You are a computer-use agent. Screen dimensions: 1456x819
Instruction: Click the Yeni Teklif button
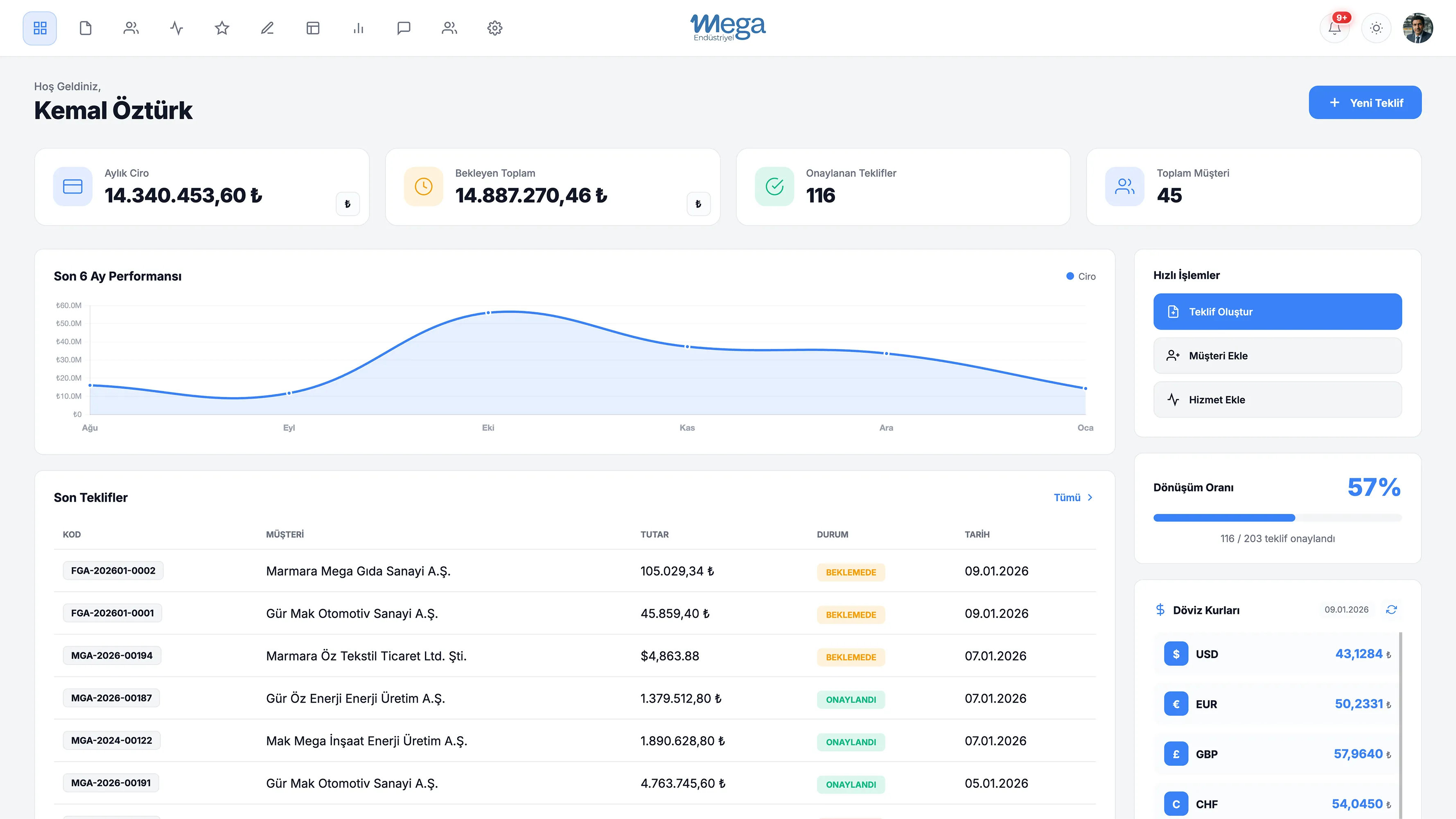(1365, 102)
